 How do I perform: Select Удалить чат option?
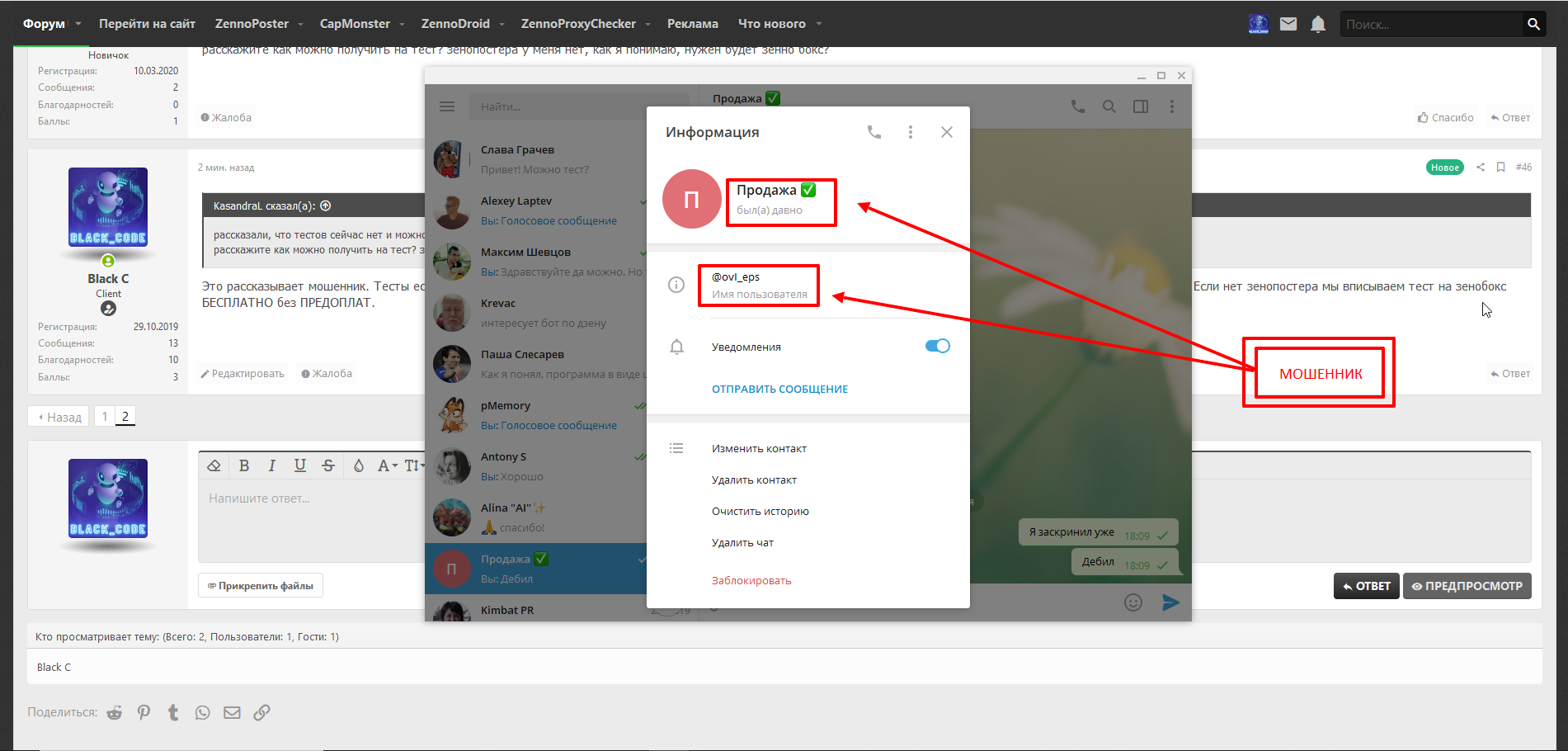tap(742, 543)
